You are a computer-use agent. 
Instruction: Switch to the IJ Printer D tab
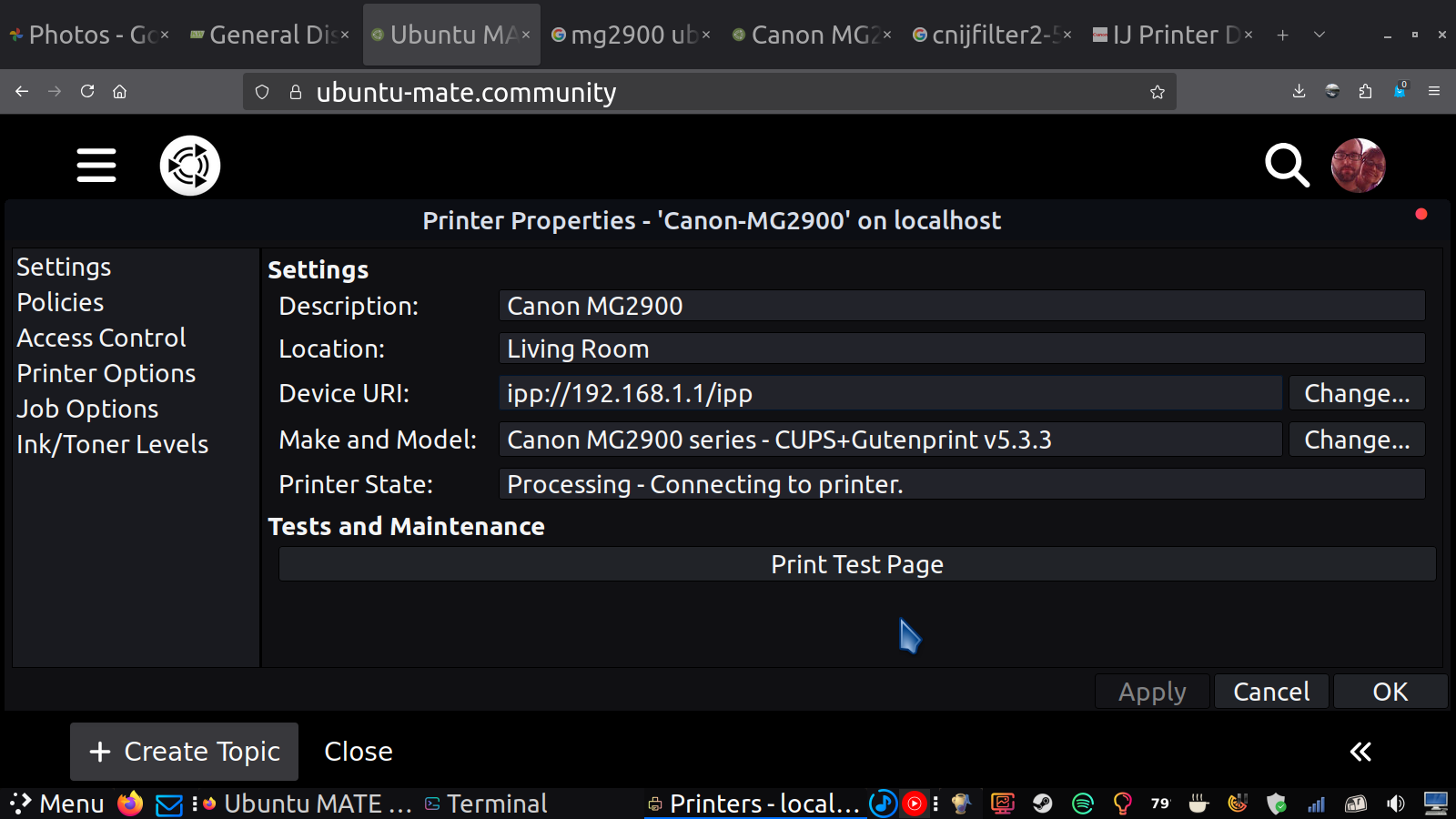tap(1173, 35)
